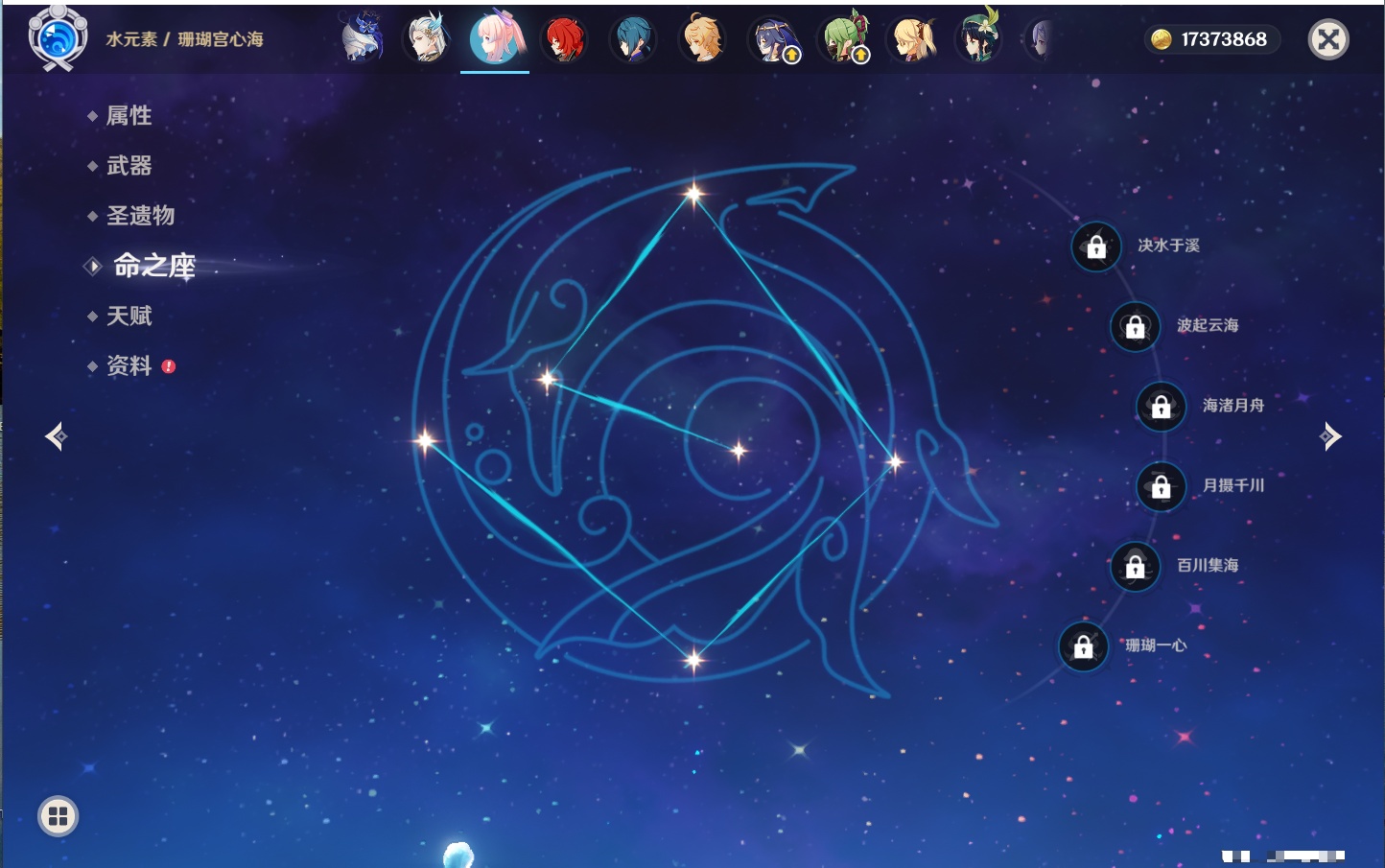The height and width of the screenshot is (868, 1385).
Task: Close the character screen with X
Action: (x=1328, y=39)
